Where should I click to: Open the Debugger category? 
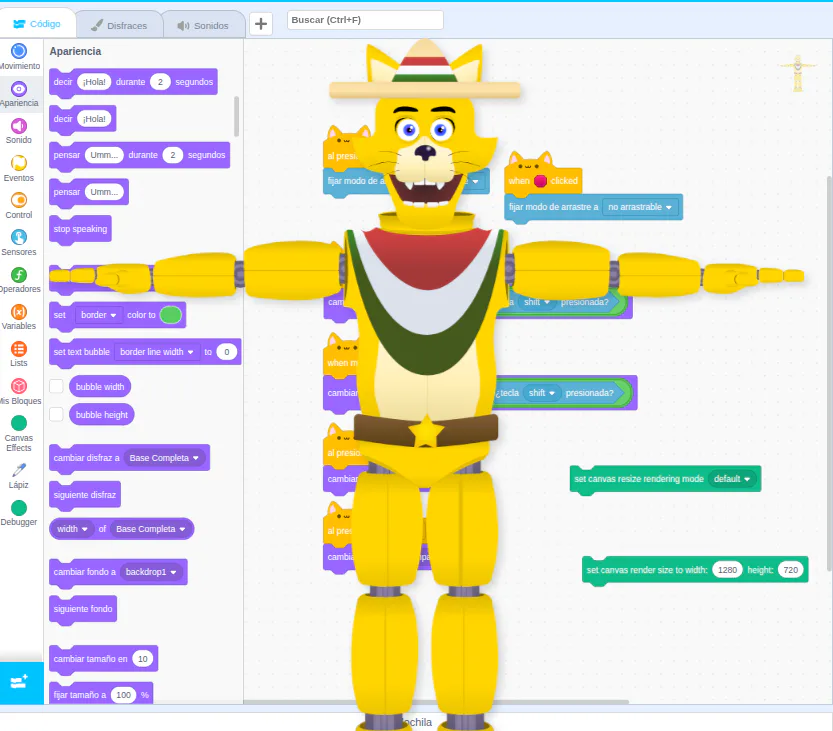pyautogui.click(x=19, y=513)
